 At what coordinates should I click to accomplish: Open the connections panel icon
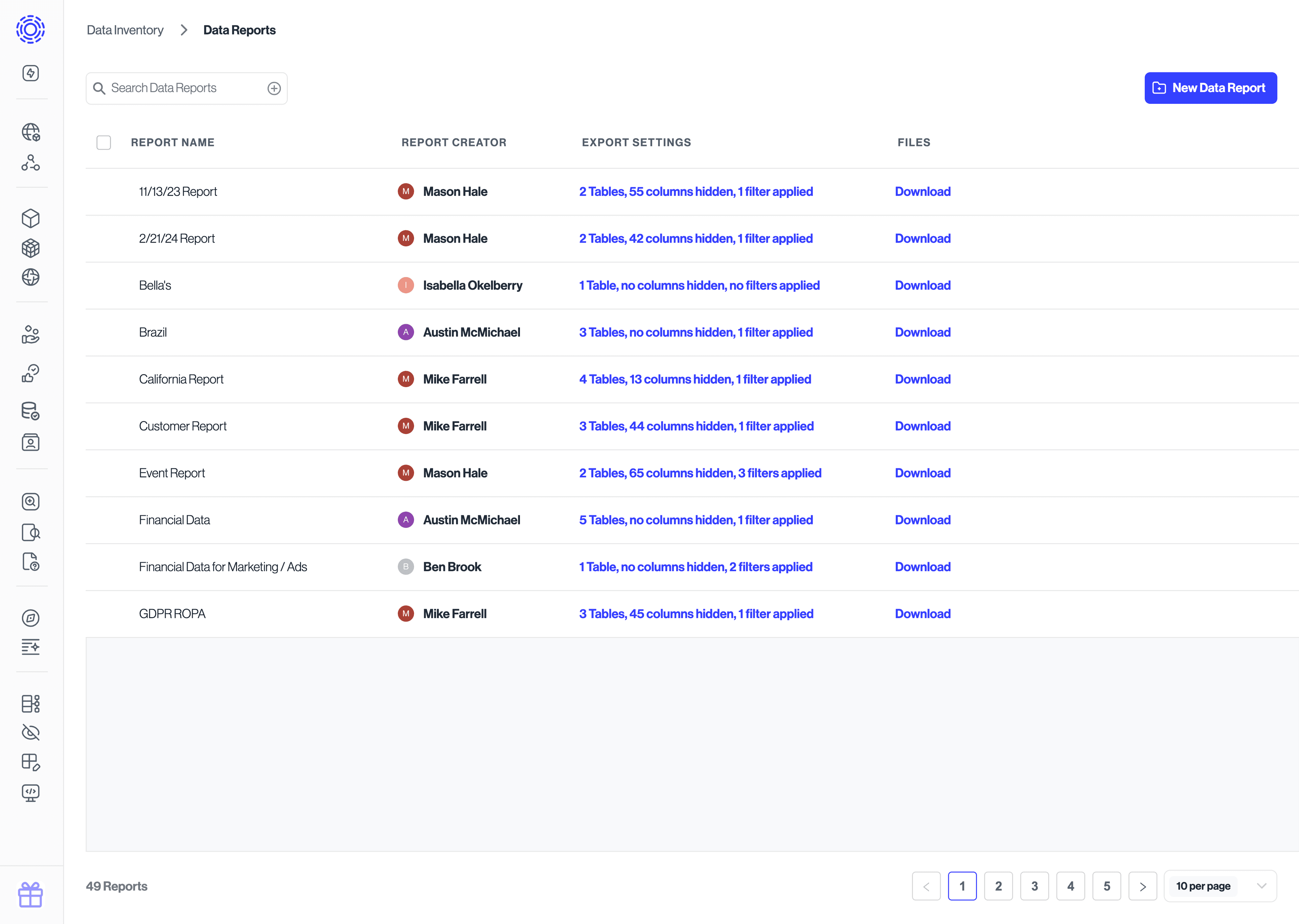tap(31, 163)
